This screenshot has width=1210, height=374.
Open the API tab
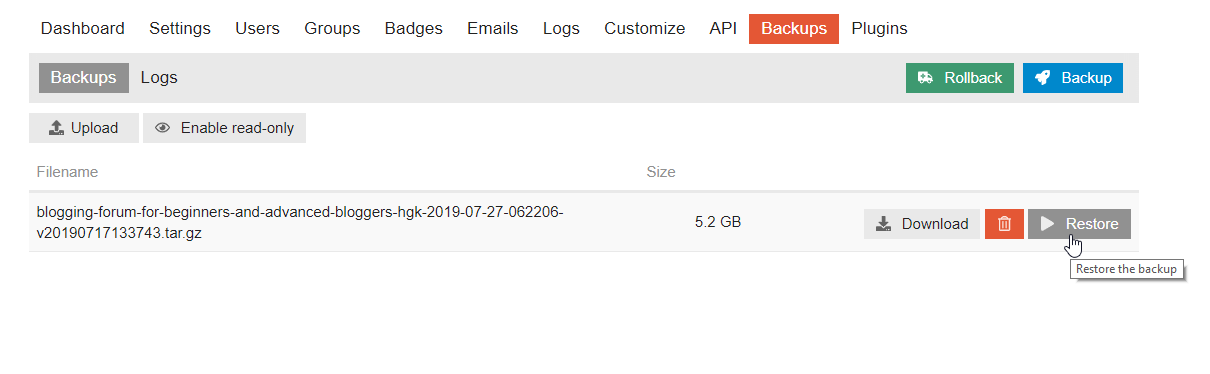pos(723,28)
